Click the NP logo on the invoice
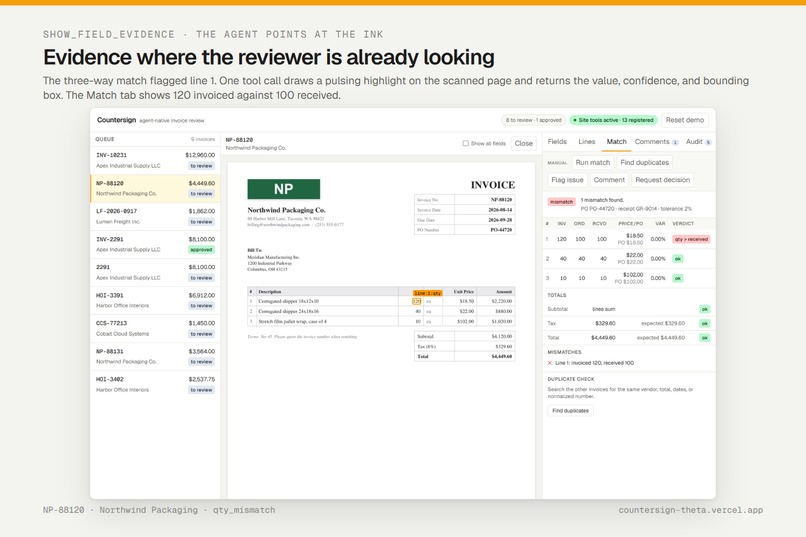The height and width of the screenshot is (537, 806). [x=284, y=189]
